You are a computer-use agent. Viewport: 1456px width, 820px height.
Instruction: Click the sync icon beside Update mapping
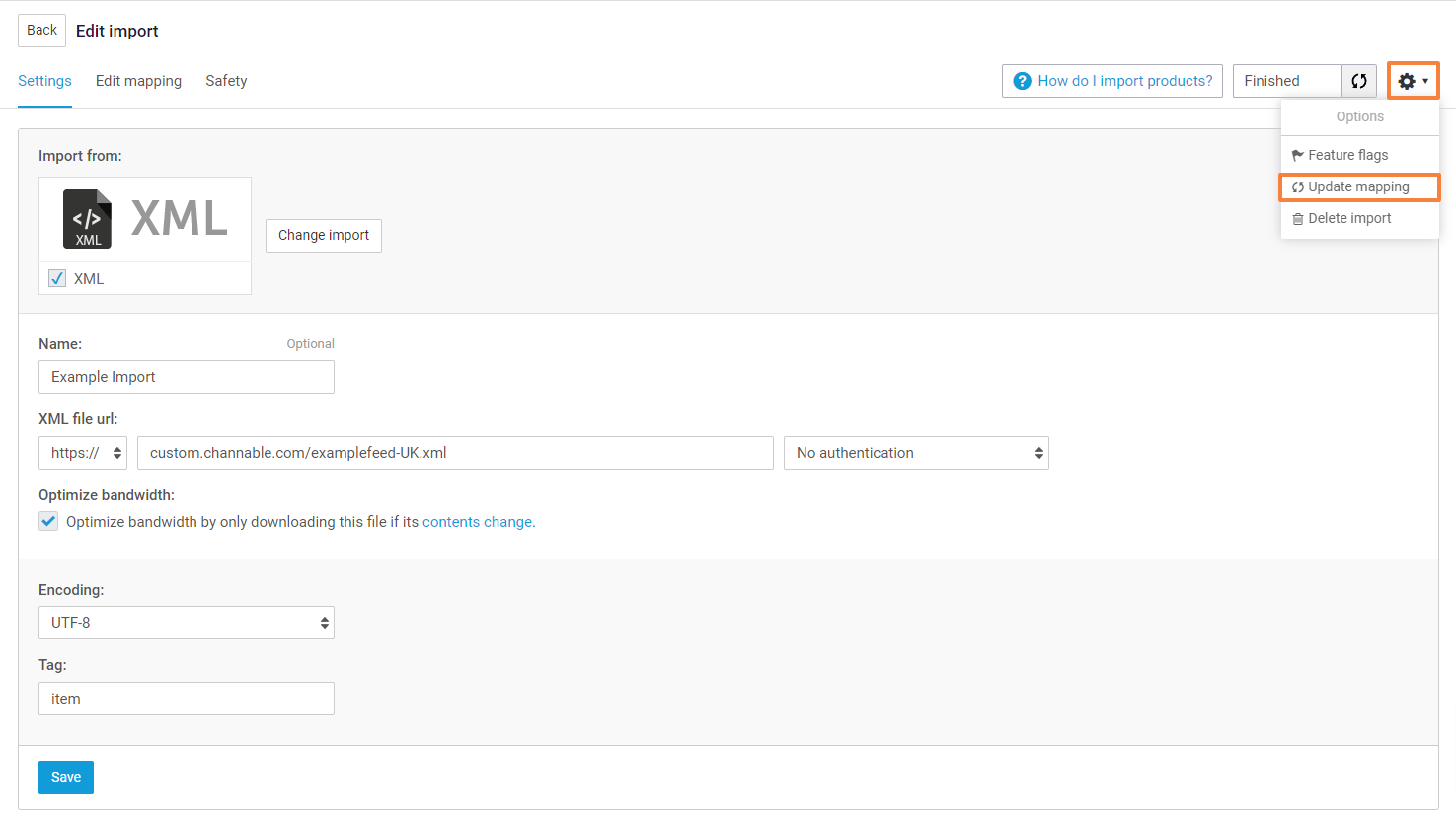(x=1298, y=187)
